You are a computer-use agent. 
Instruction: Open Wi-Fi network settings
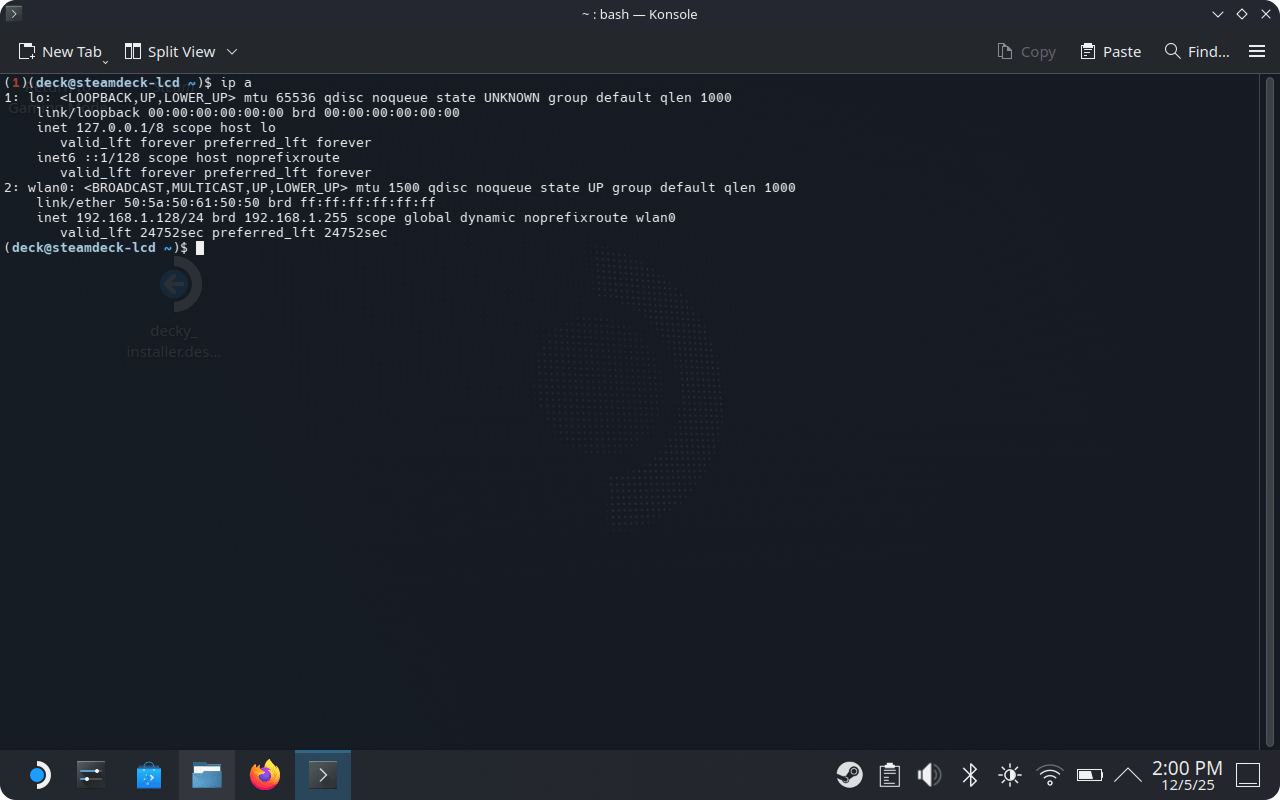[x=1049, y=775]
